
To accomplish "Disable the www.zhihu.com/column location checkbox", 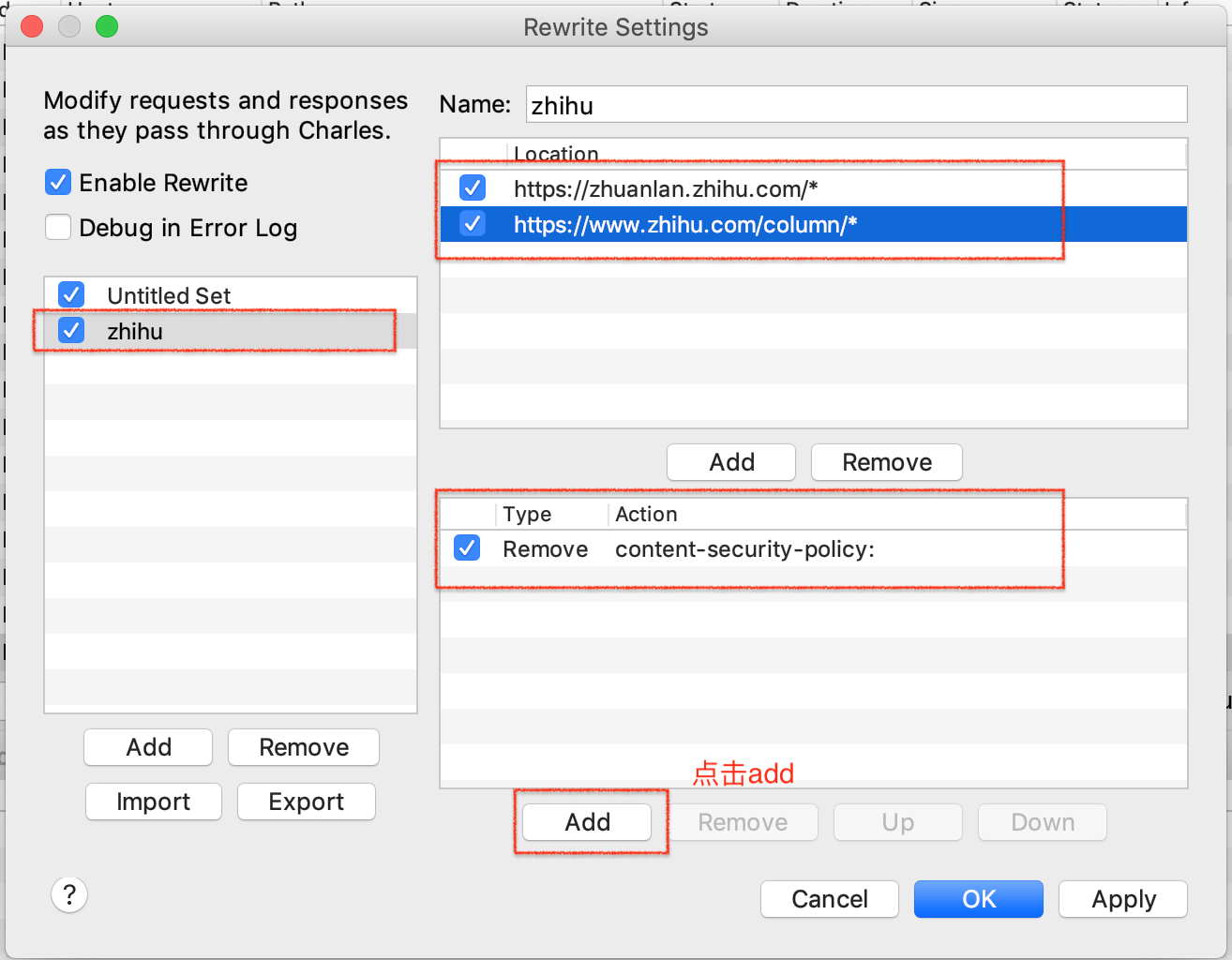I will 473,224.
